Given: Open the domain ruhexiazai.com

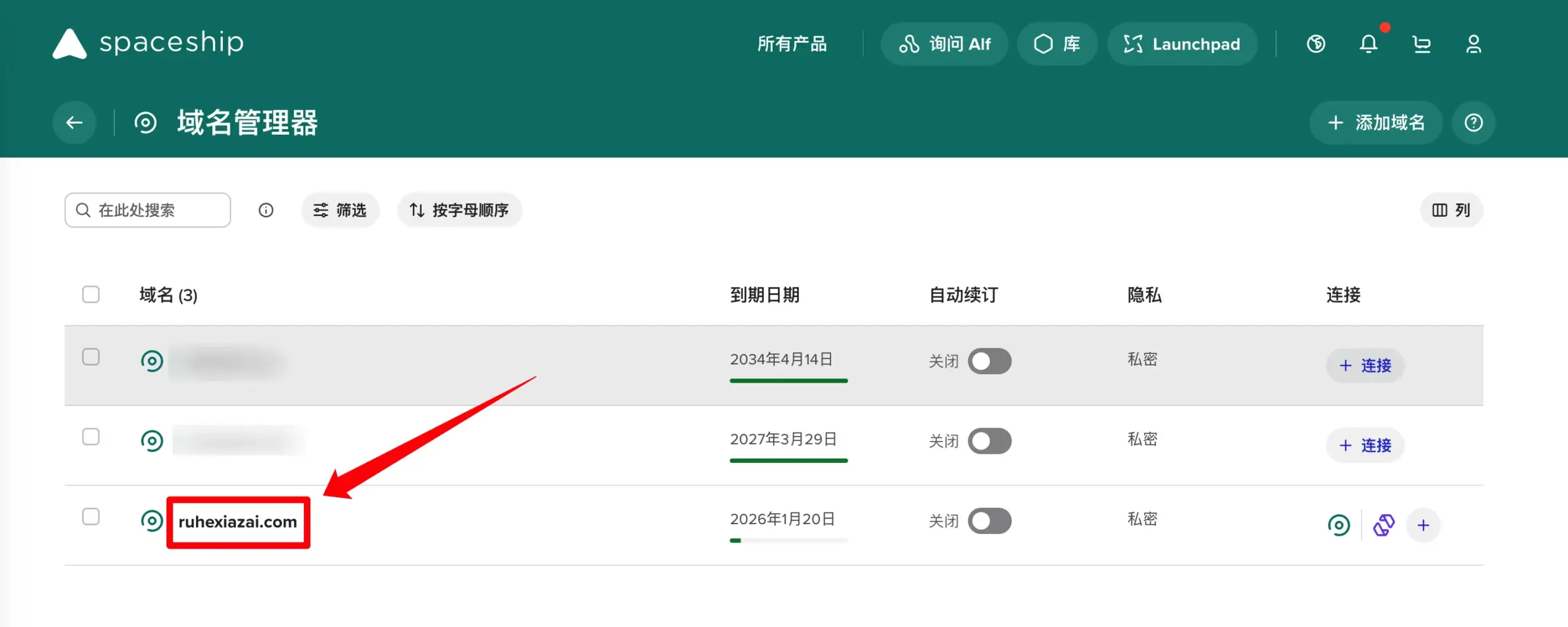Looking at the screenshot, I should point(238,522).
